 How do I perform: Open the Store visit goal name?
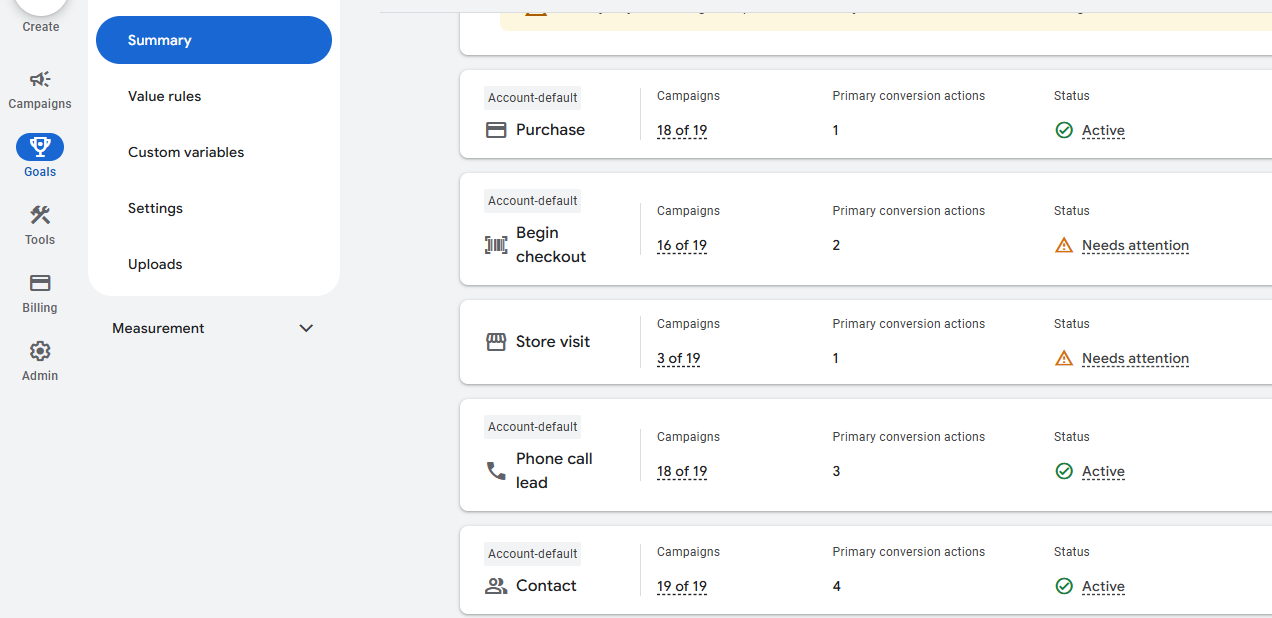(553, 342)
